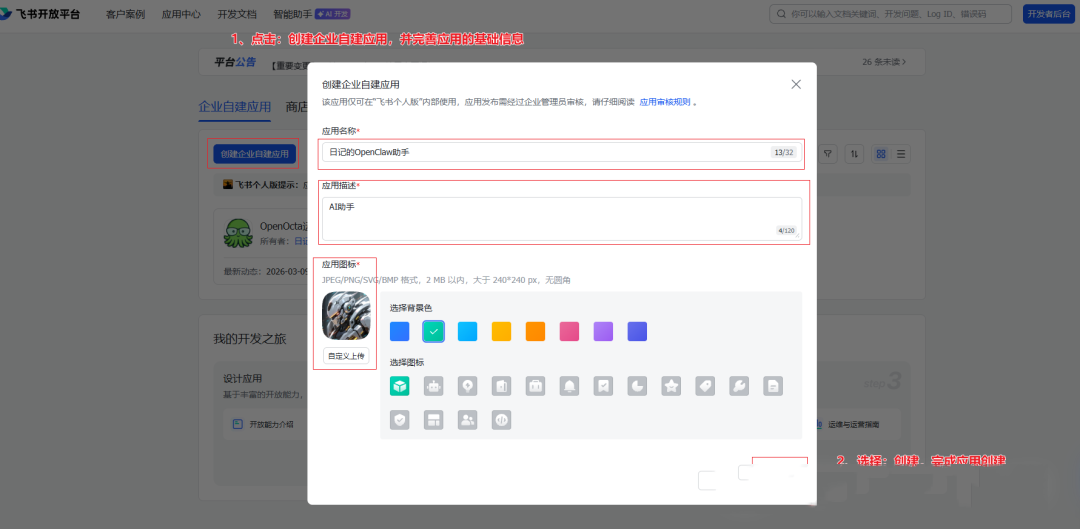The width and height of the screenshot is (1080, 529).
Task: Click the documentation search box
Action: click(891, 14)
